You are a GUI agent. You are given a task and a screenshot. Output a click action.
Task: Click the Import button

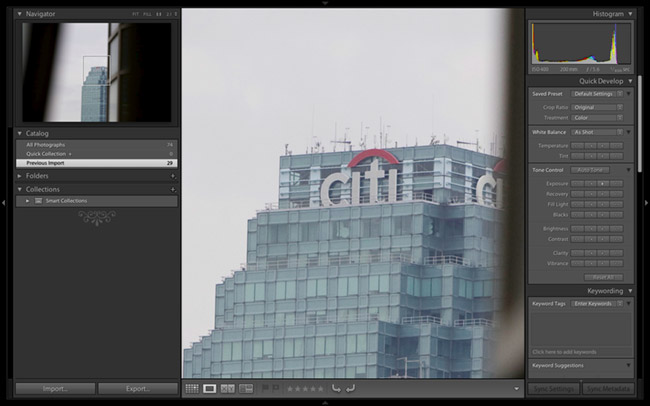55,389
